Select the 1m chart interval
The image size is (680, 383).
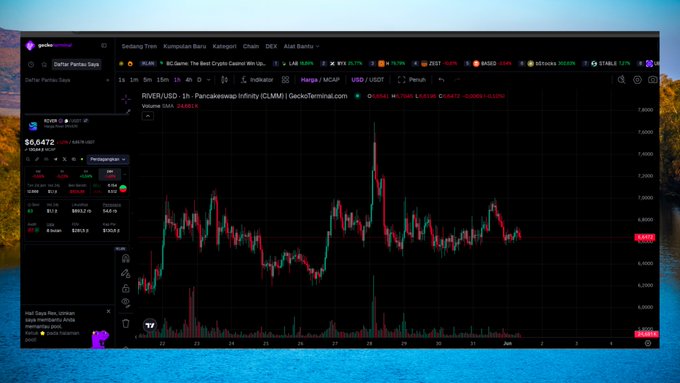coord(134,80)
